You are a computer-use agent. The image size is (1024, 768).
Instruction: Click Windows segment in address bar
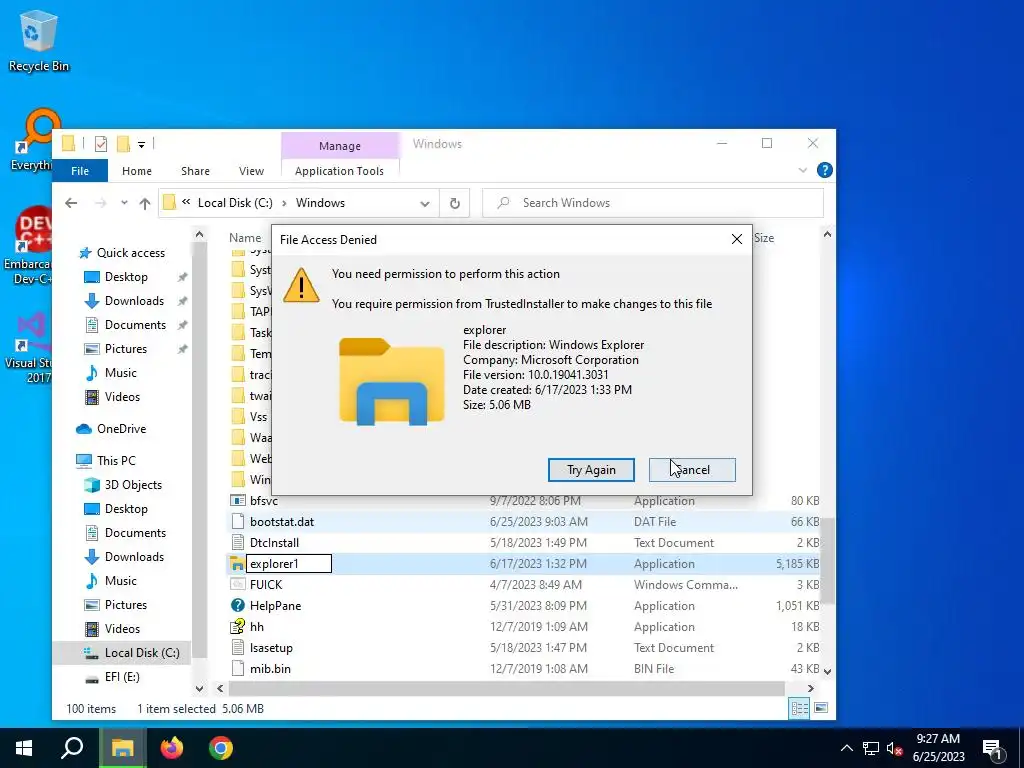point(320,202)
